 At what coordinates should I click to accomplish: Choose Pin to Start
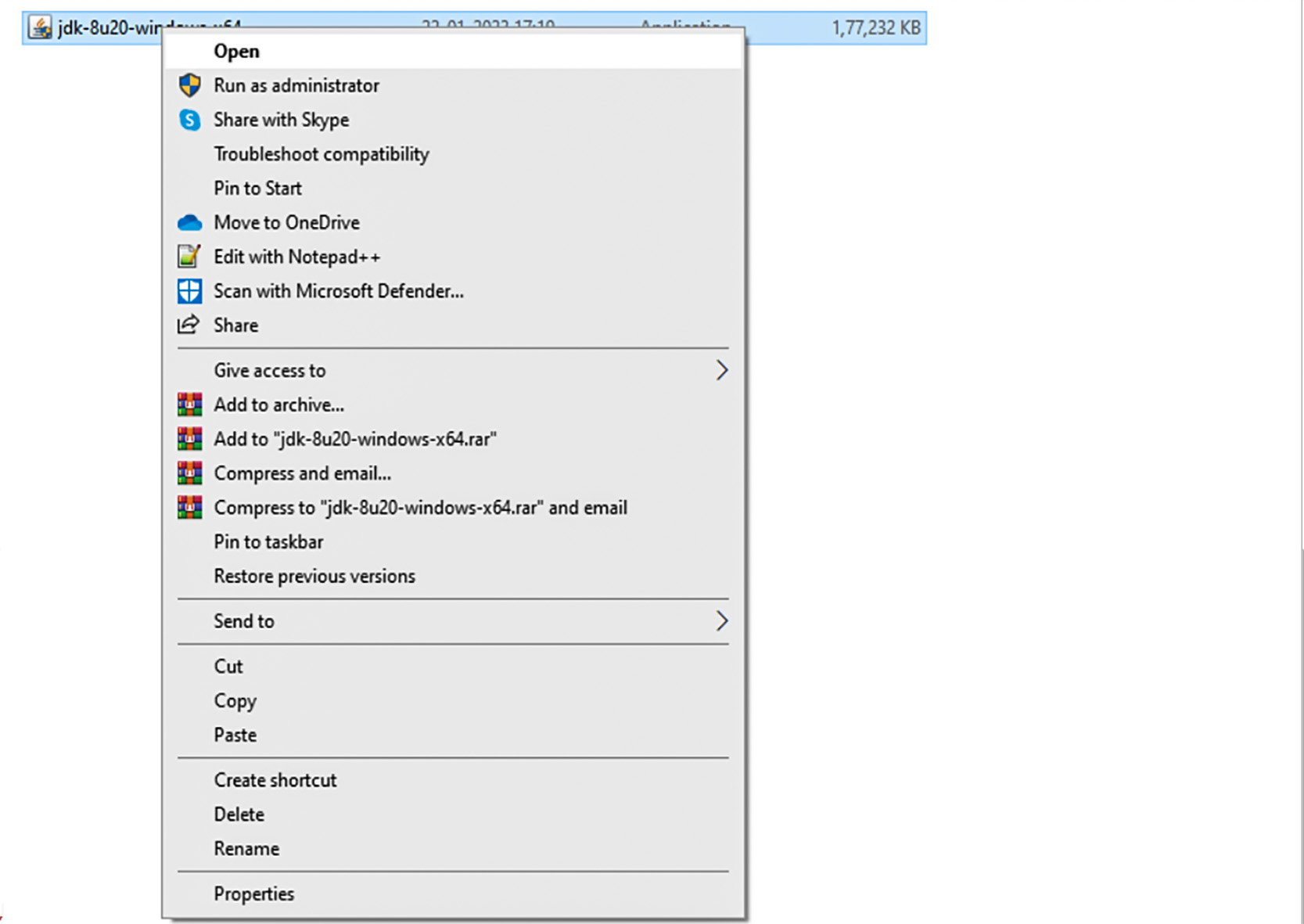click(257, 189)
